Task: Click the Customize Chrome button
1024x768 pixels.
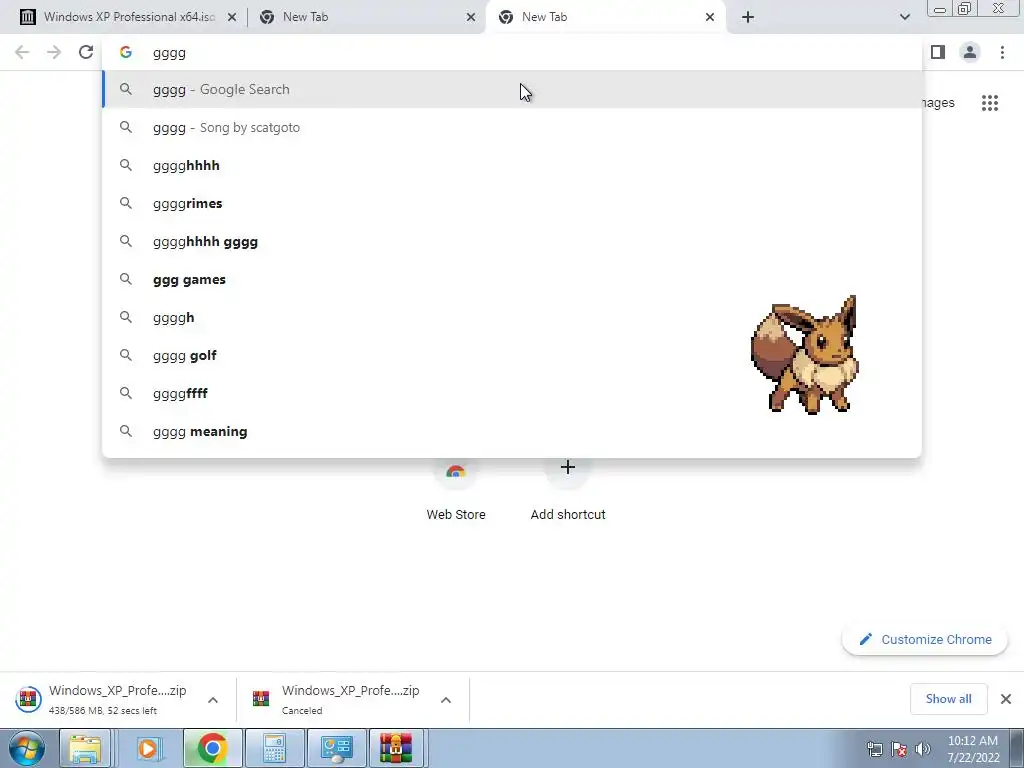Action: pos(925,639)
